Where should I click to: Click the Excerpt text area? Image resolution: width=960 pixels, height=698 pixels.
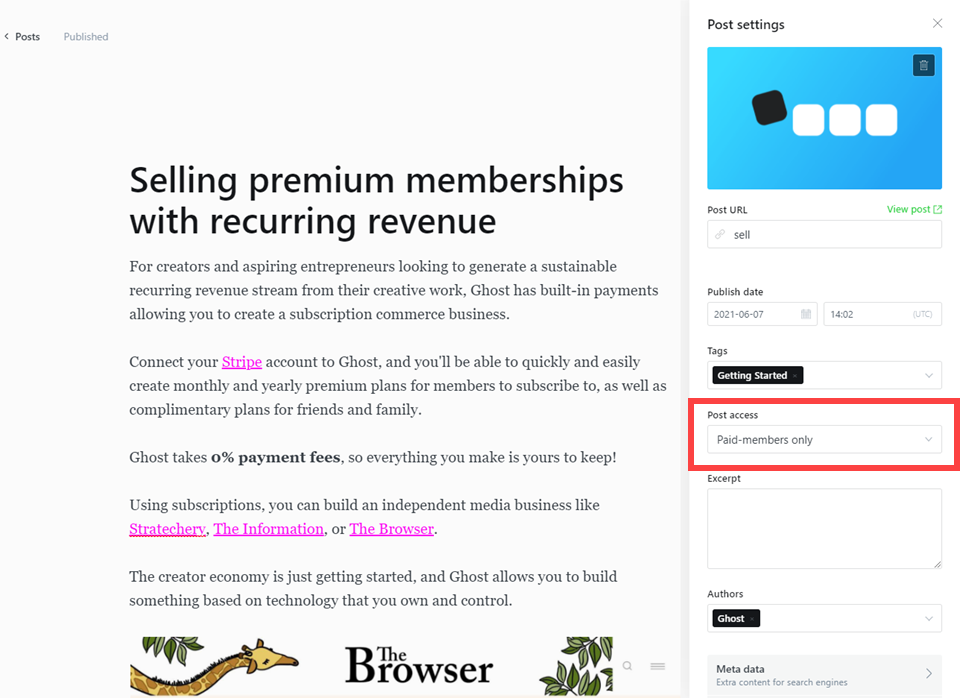(824, 528)
